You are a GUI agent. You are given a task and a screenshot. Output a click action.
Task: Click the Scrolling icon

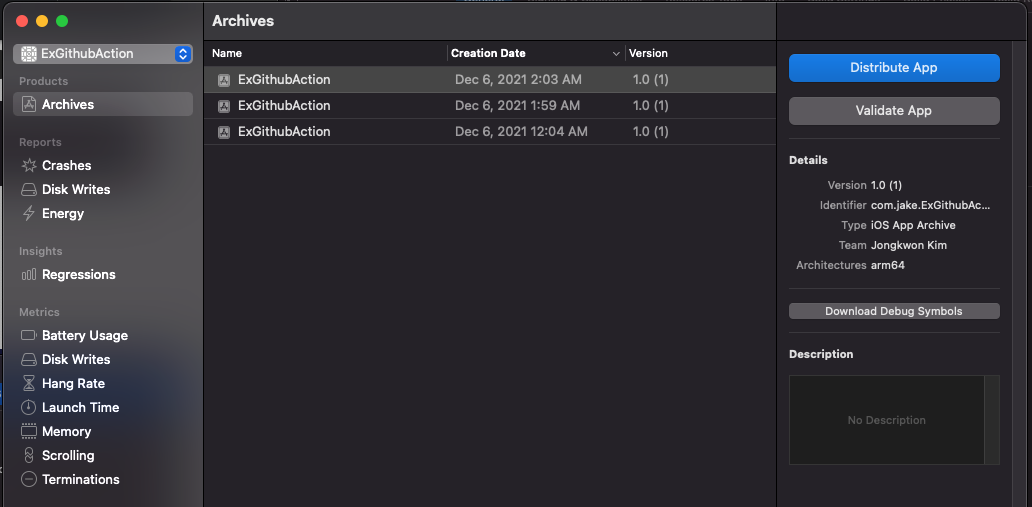(x=28, y=455)
